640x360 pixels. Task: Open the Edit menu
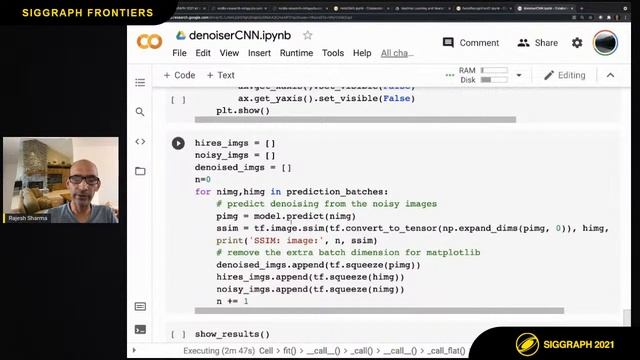(x=203, y=53)
